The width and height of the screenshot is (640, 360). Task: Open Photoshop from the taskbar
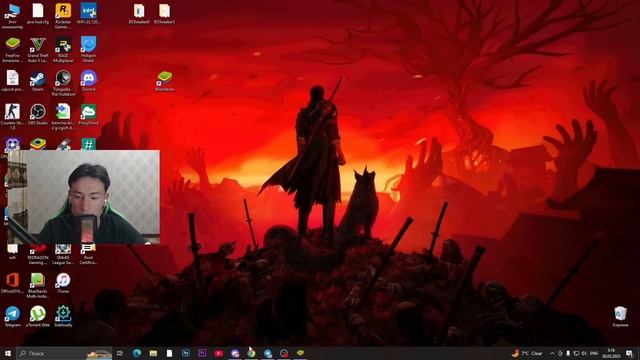[x=186, y=353]
